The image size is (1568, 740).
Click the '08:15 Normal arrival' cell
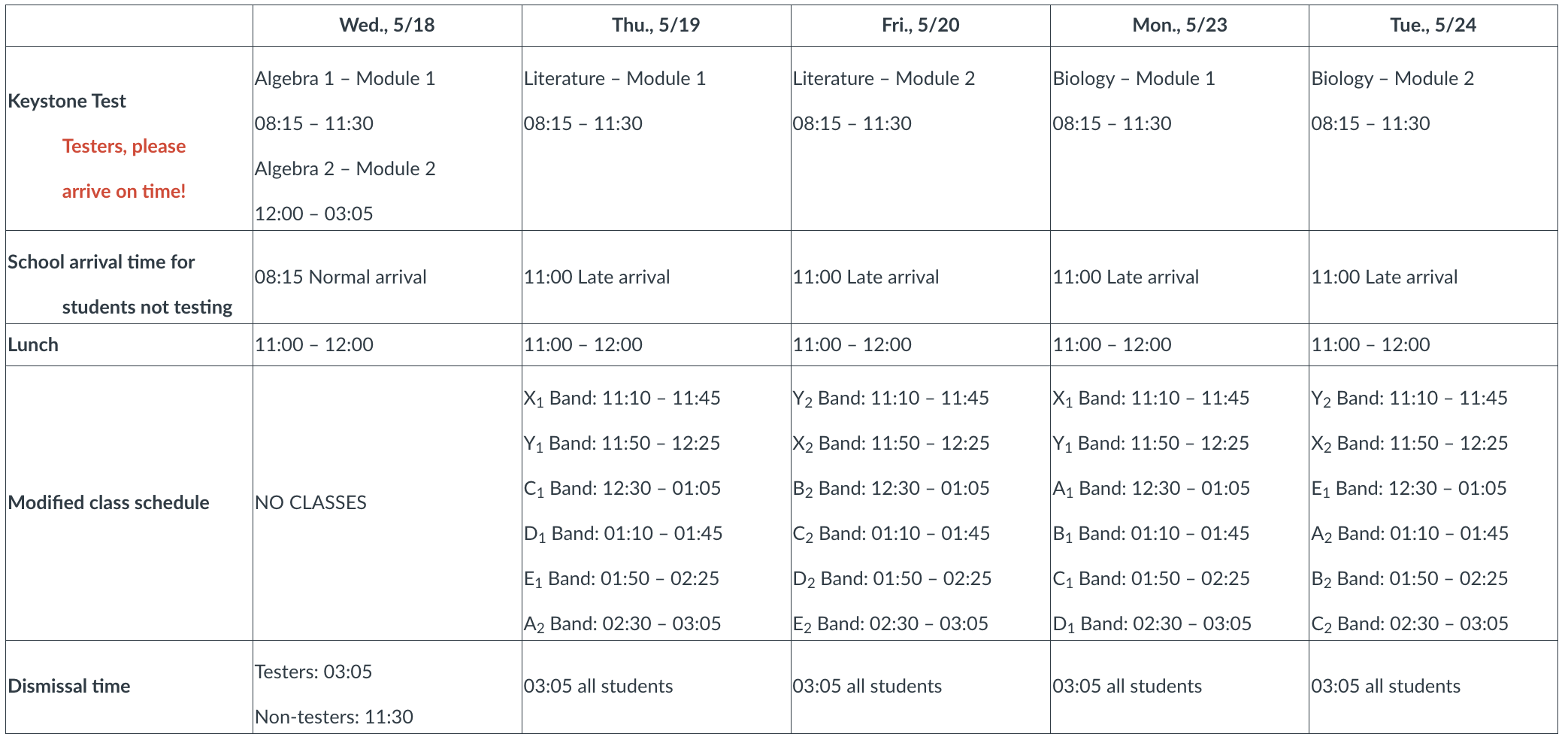pyautogui.click(x=341, y=277)
